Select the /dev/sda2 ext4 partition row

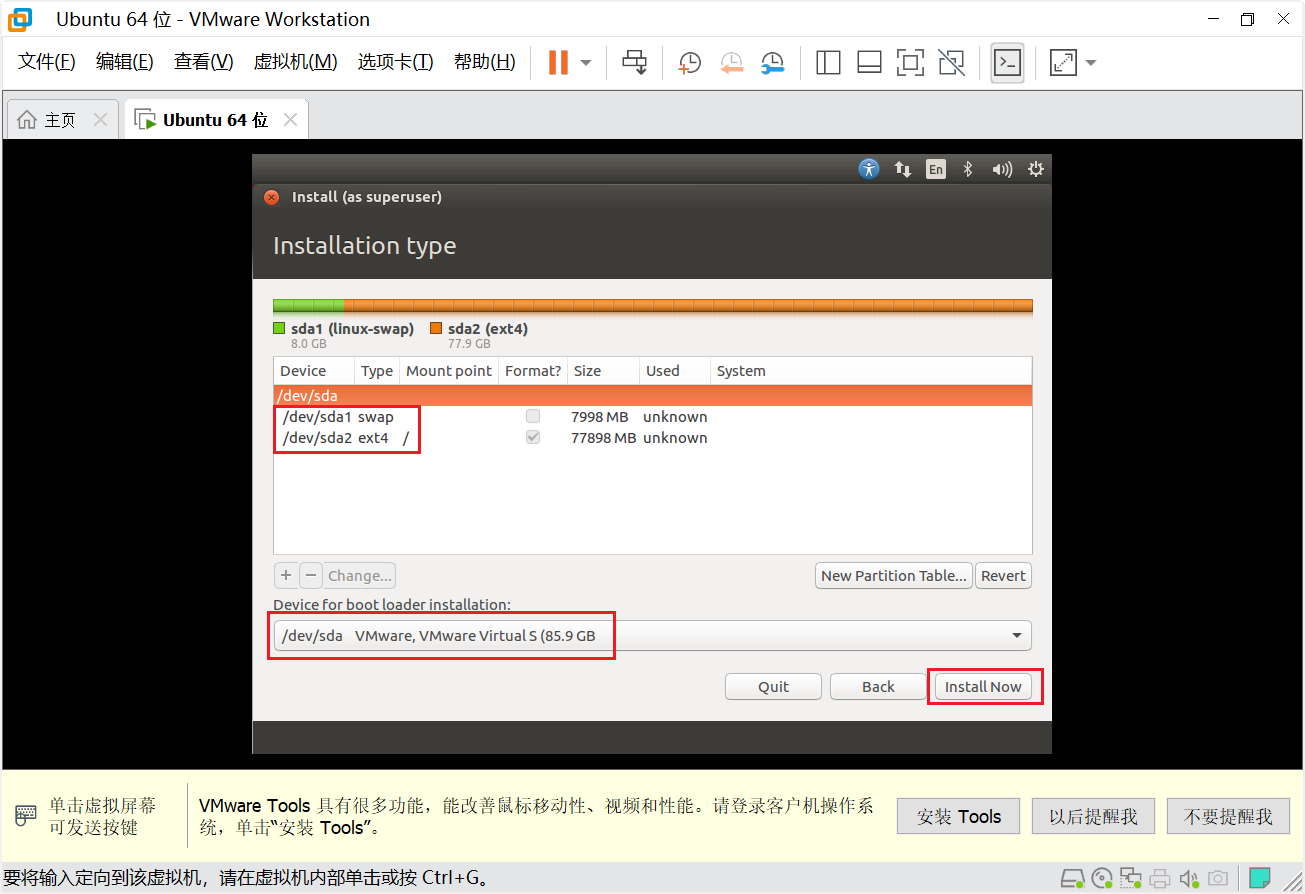tap(652, 438)
